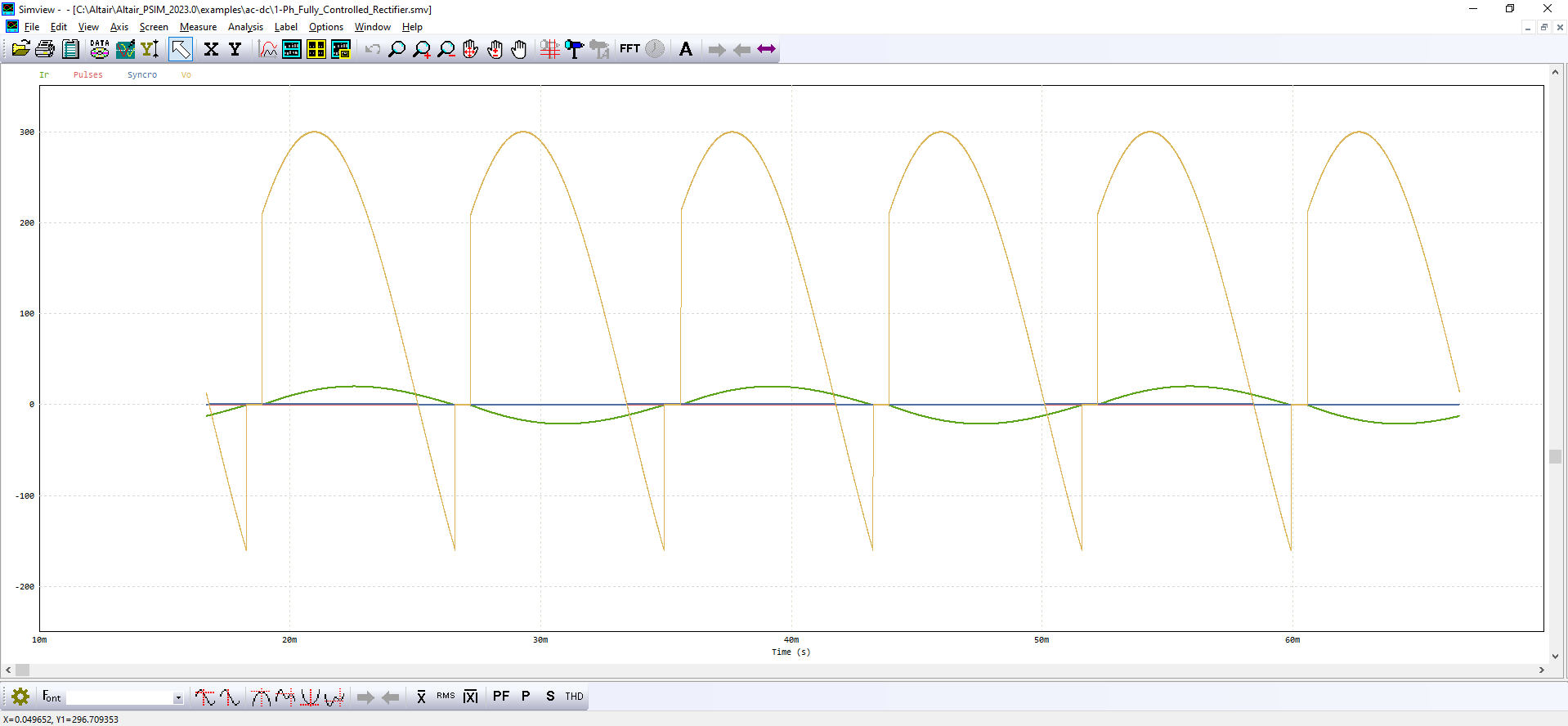This screenshot has width=1568, height=726.
Task: Click the S apparent power button
Action: 550,697
